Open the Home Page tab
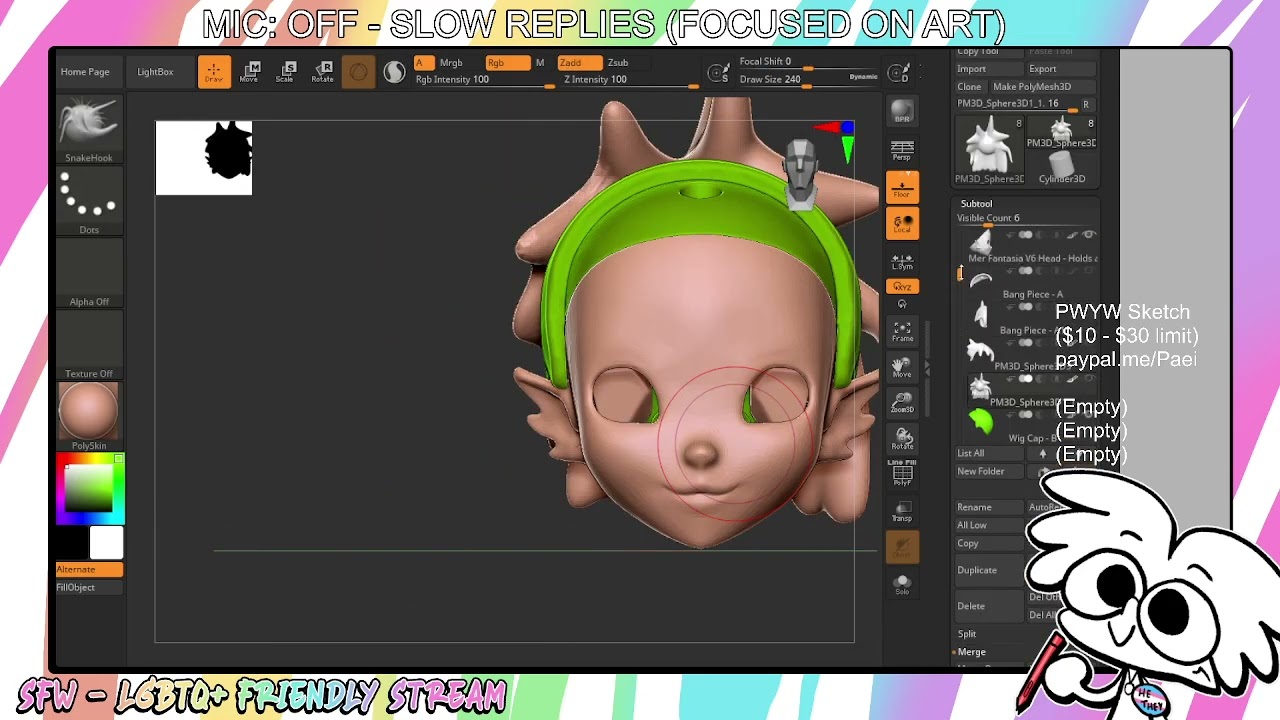This screenshot has height=720, width=1280. [x=85, y=72]
